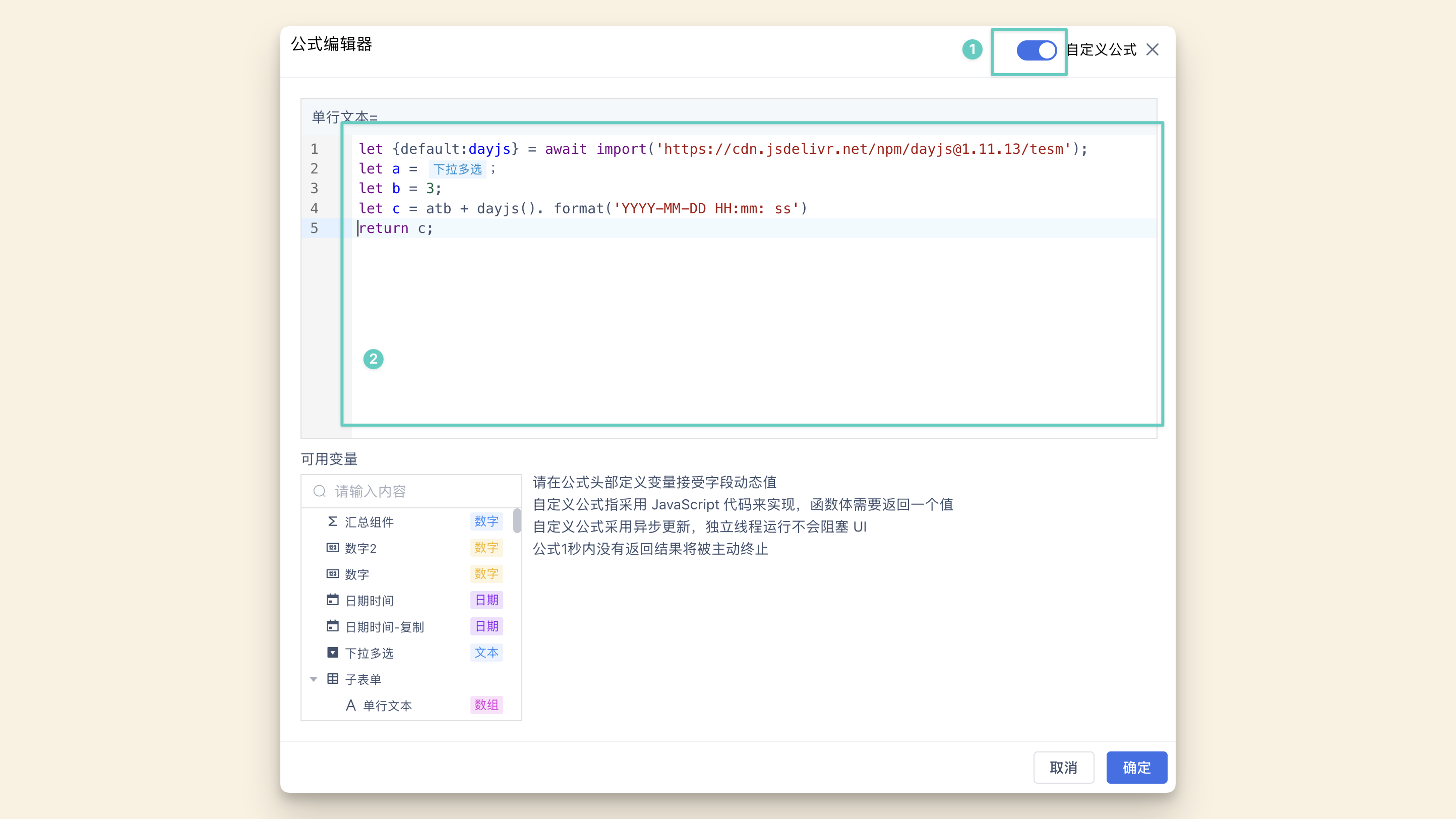The image size is (1456, 819).
Task: Click the sigma icon for 汇总组件
Action: point(332,521)
